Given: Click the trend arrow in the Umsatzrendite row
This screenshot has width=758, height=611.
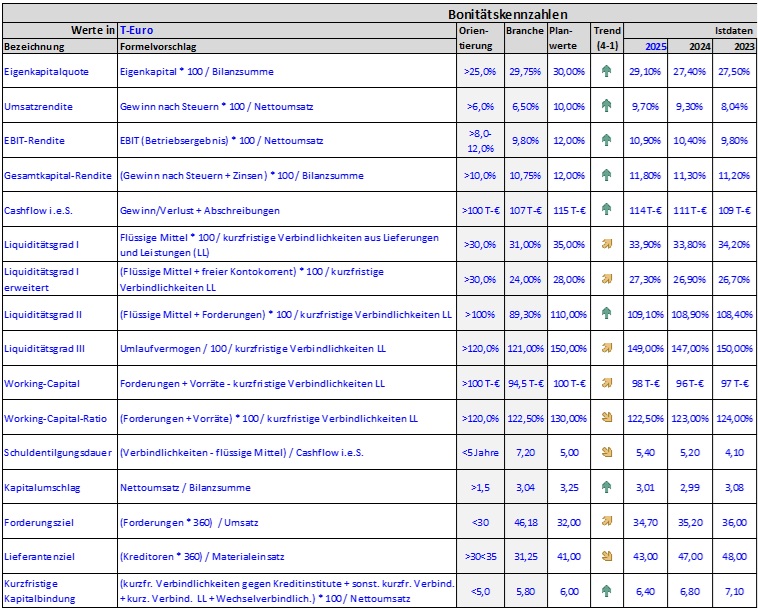Looking at the screenshot, I should (x=607, y=106).
